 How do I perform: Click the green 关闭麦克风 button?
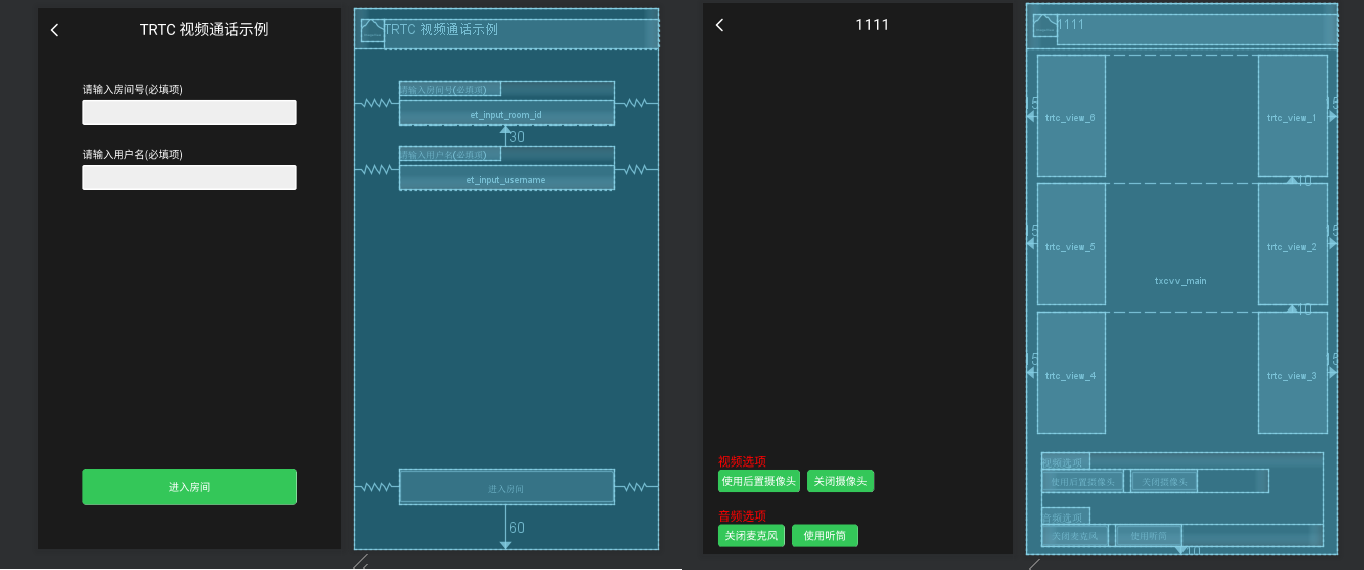click(751, 535)
